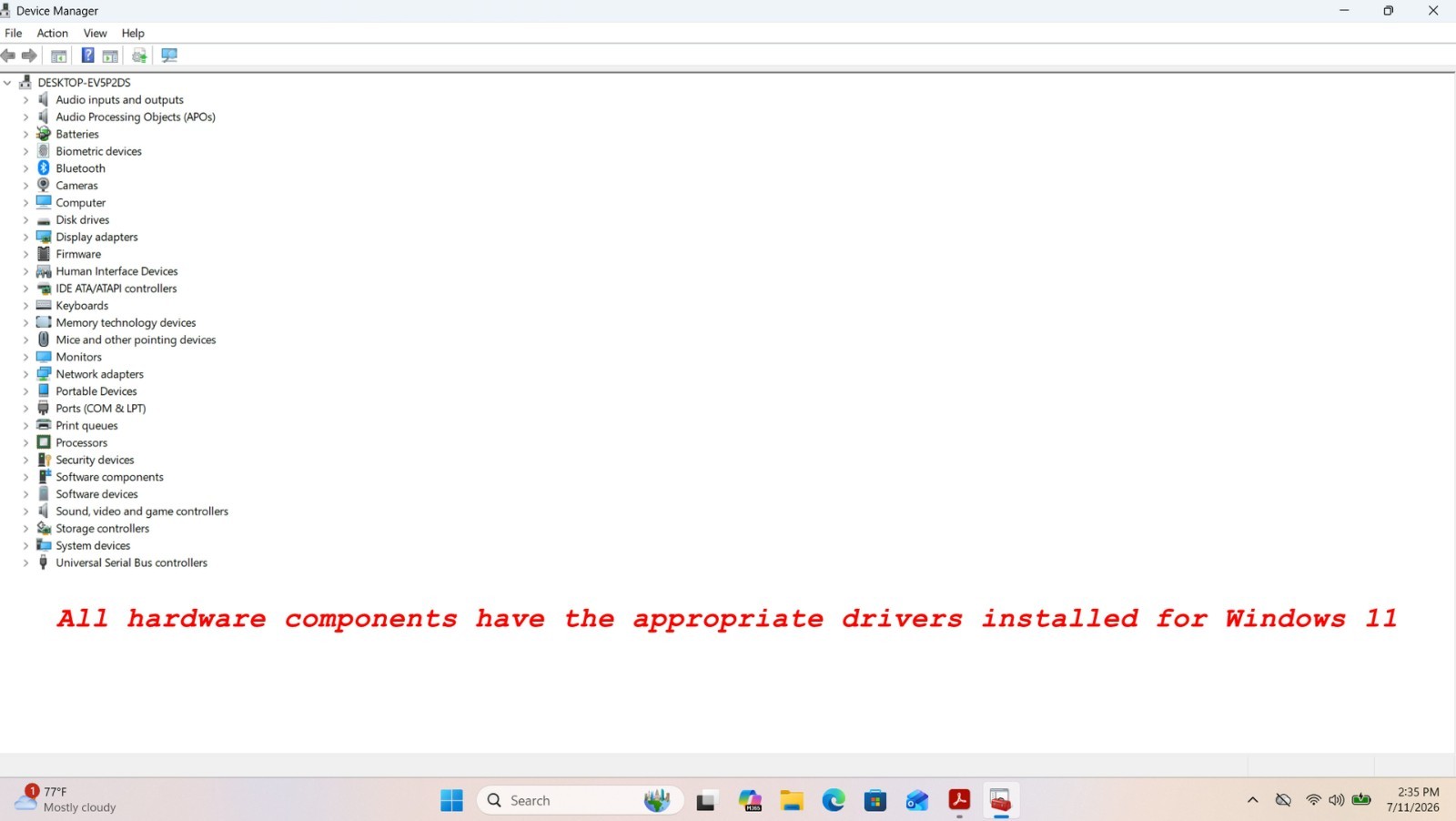Click the Print queues printer icon
1456x821 pixels.
coord(43,425)
